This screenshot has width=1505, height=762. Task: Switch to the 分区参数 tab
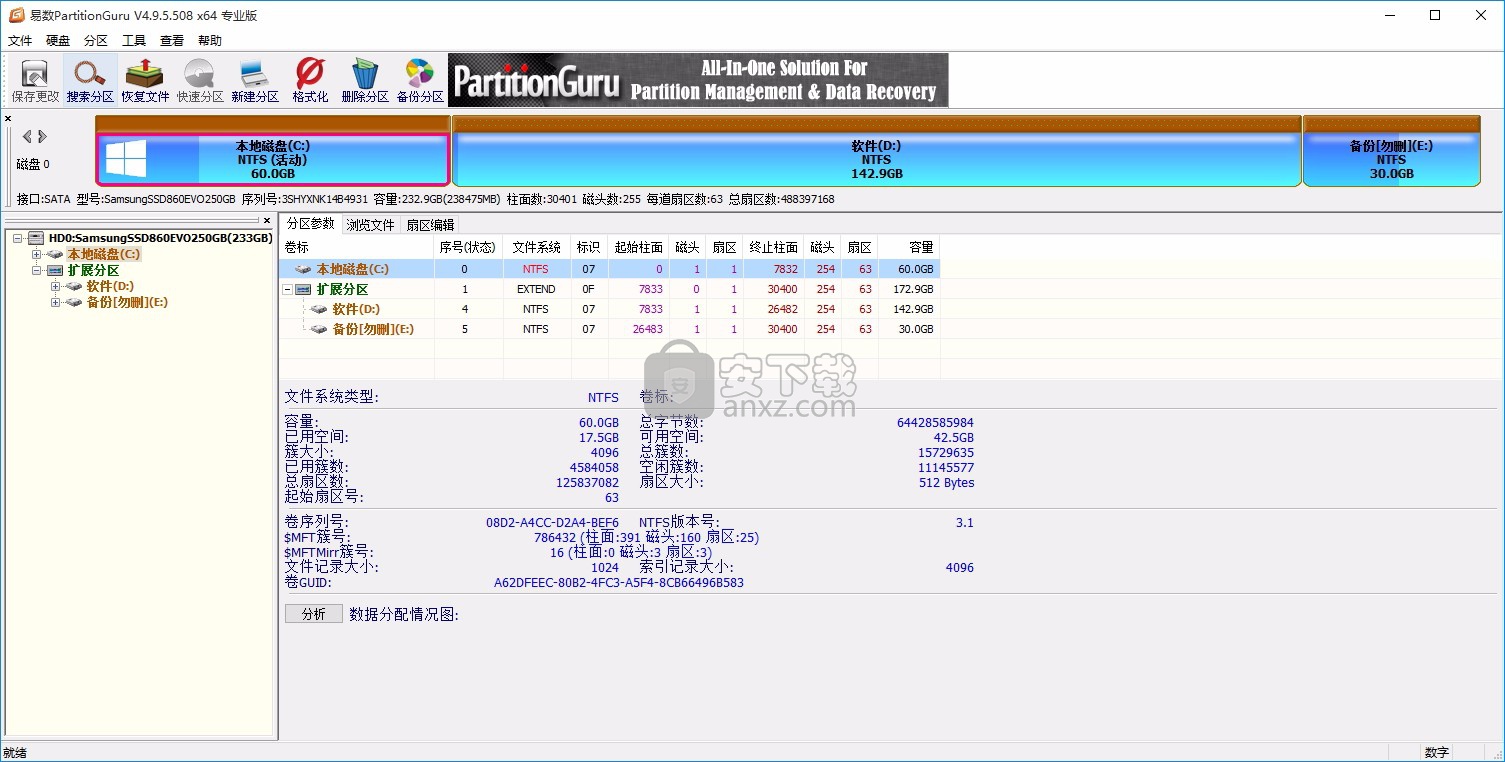pyautogui.click(x=311, y=224)
